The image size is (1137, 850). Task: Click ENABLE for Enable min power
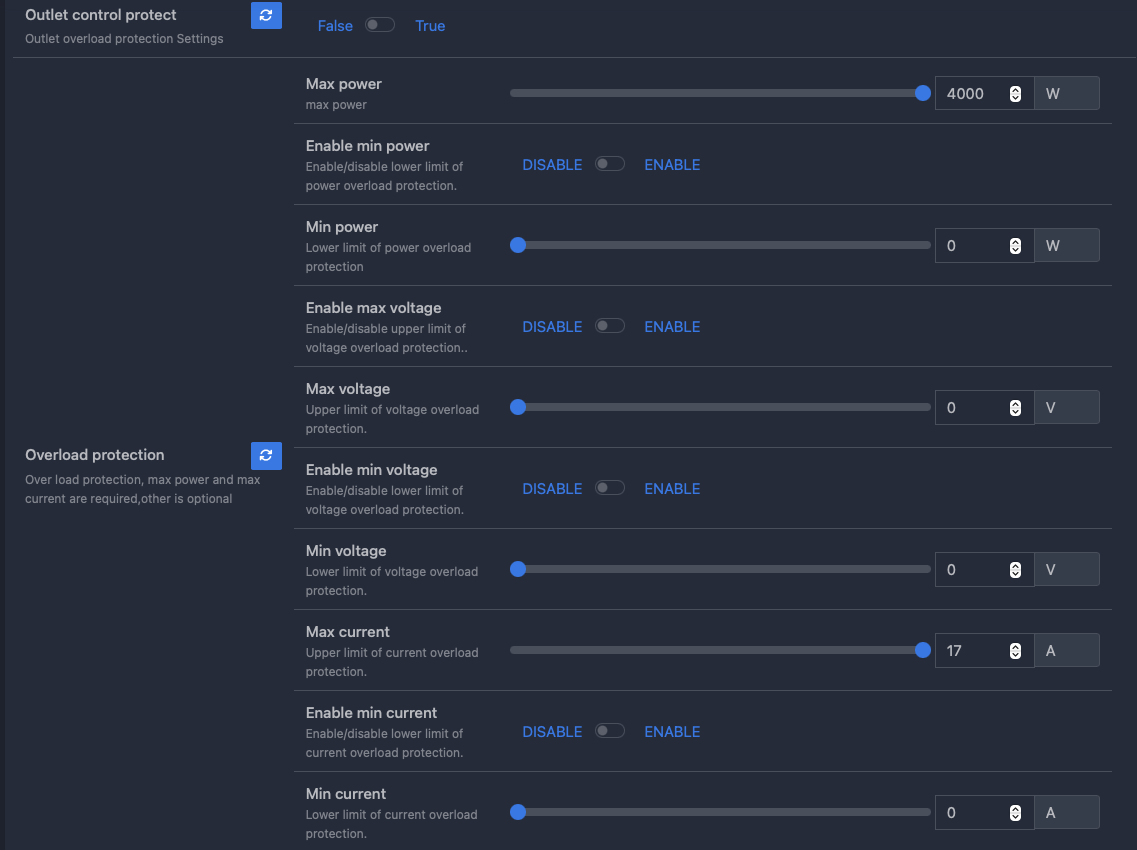[672, 165]
